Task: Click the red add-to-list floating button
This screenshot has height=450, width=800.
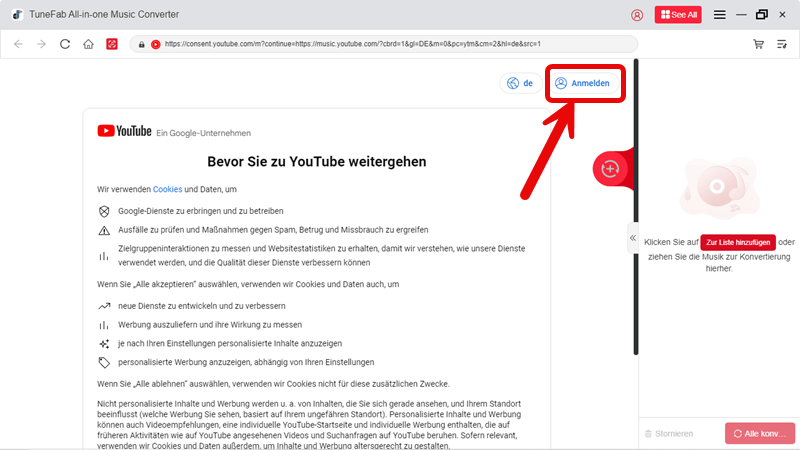Action: tap(610, 168)
